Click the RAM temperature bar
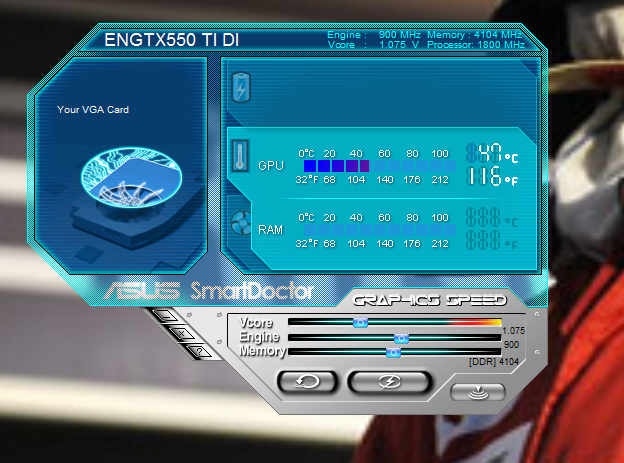This screenshot has width=624, height=463. [x=380, y=230]
